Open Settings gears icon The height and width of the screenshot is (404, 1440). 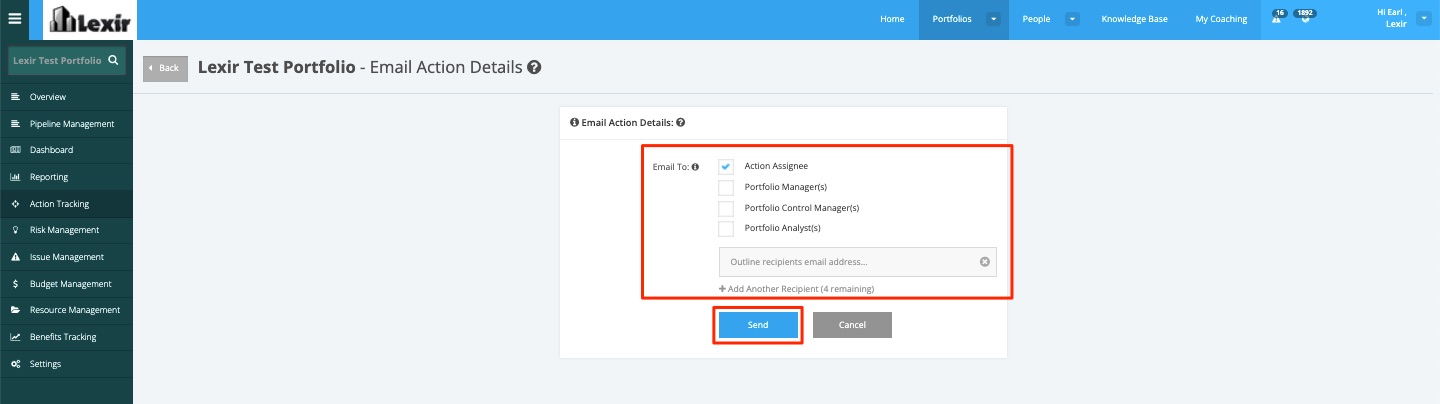point(15,364)
